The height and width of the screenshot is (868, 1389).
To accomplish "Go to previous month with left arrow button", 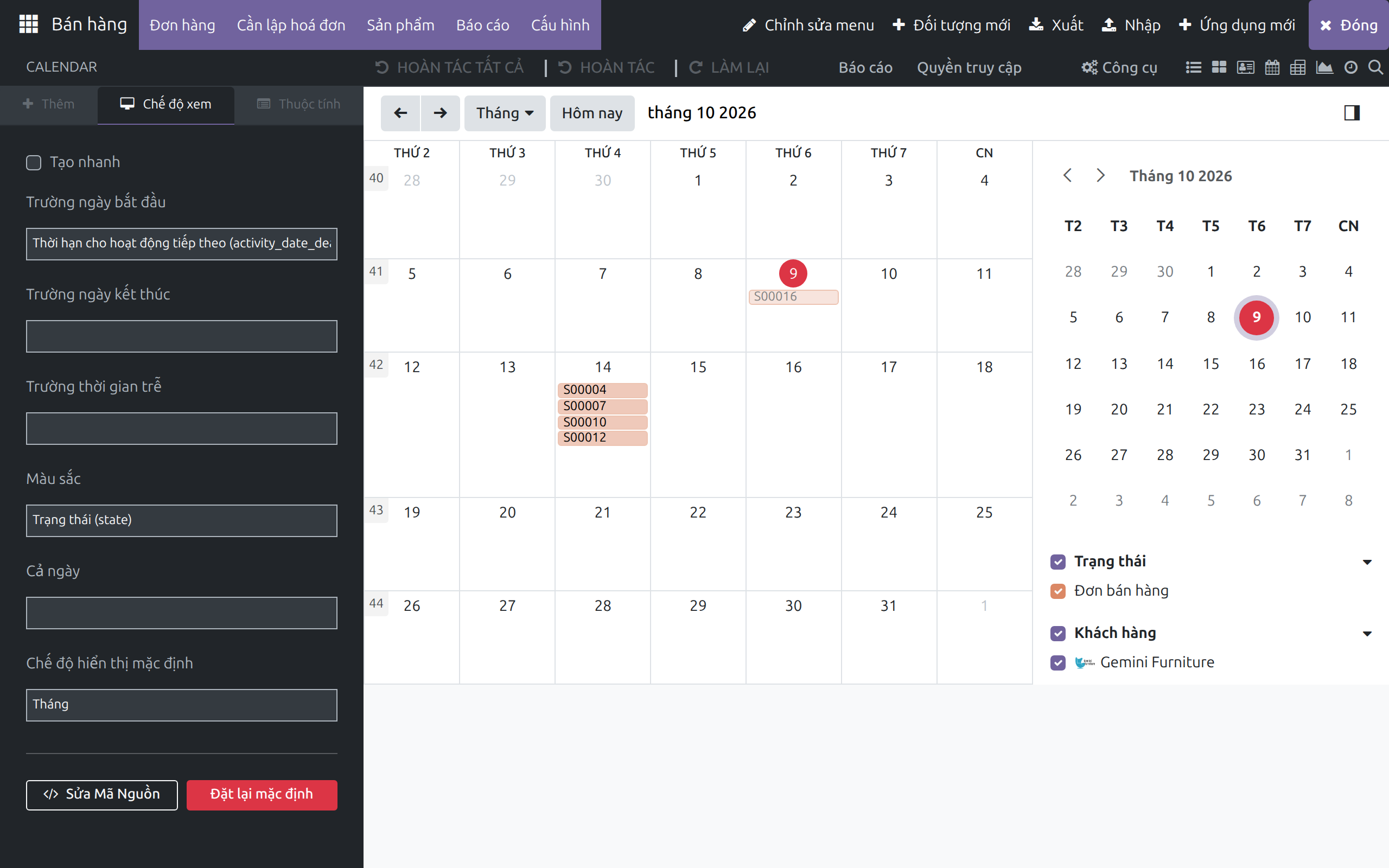I will pos(400,113).
